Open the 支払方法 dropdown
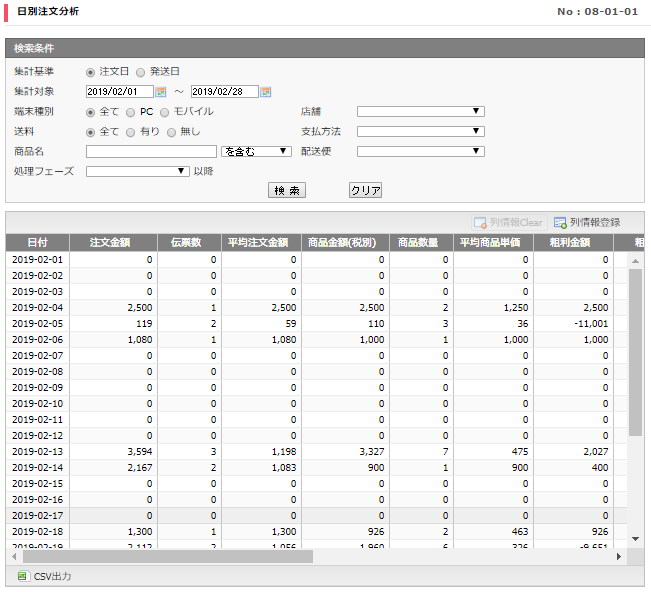 (421, 131)
